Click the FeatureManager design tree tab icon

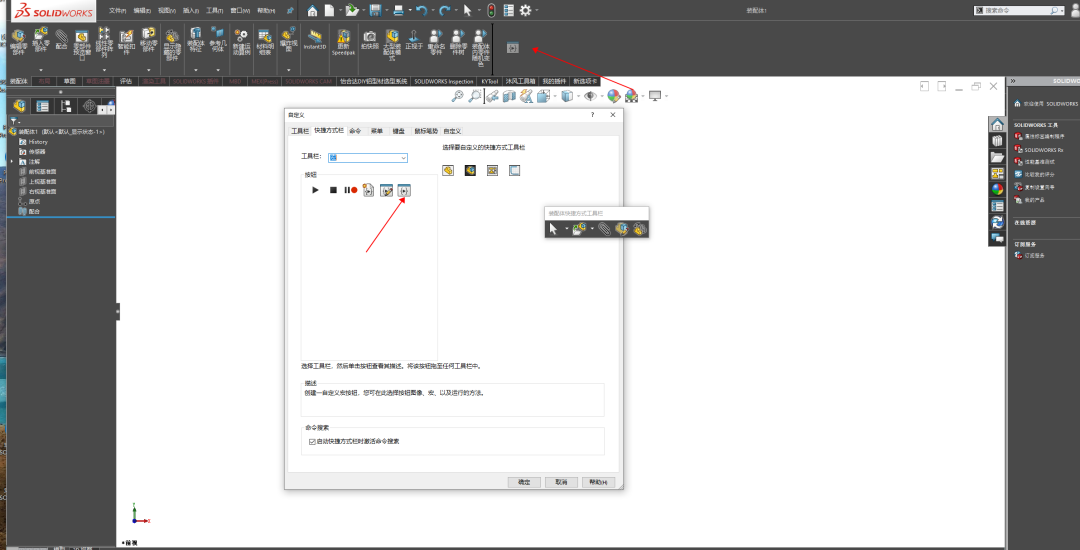21,106
